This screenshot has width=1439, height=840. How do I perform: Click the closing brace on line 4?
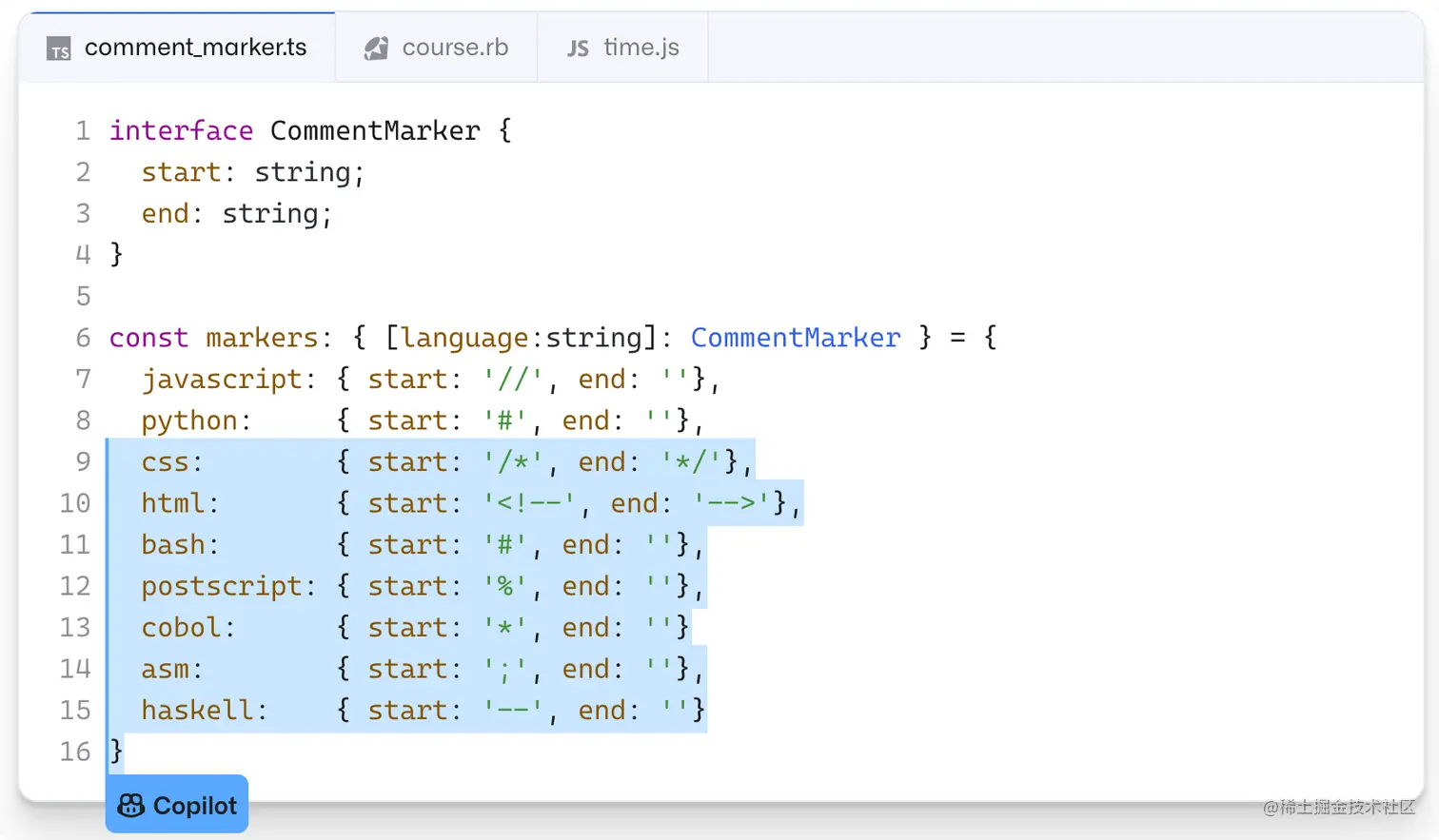click(x=116, y=254)
